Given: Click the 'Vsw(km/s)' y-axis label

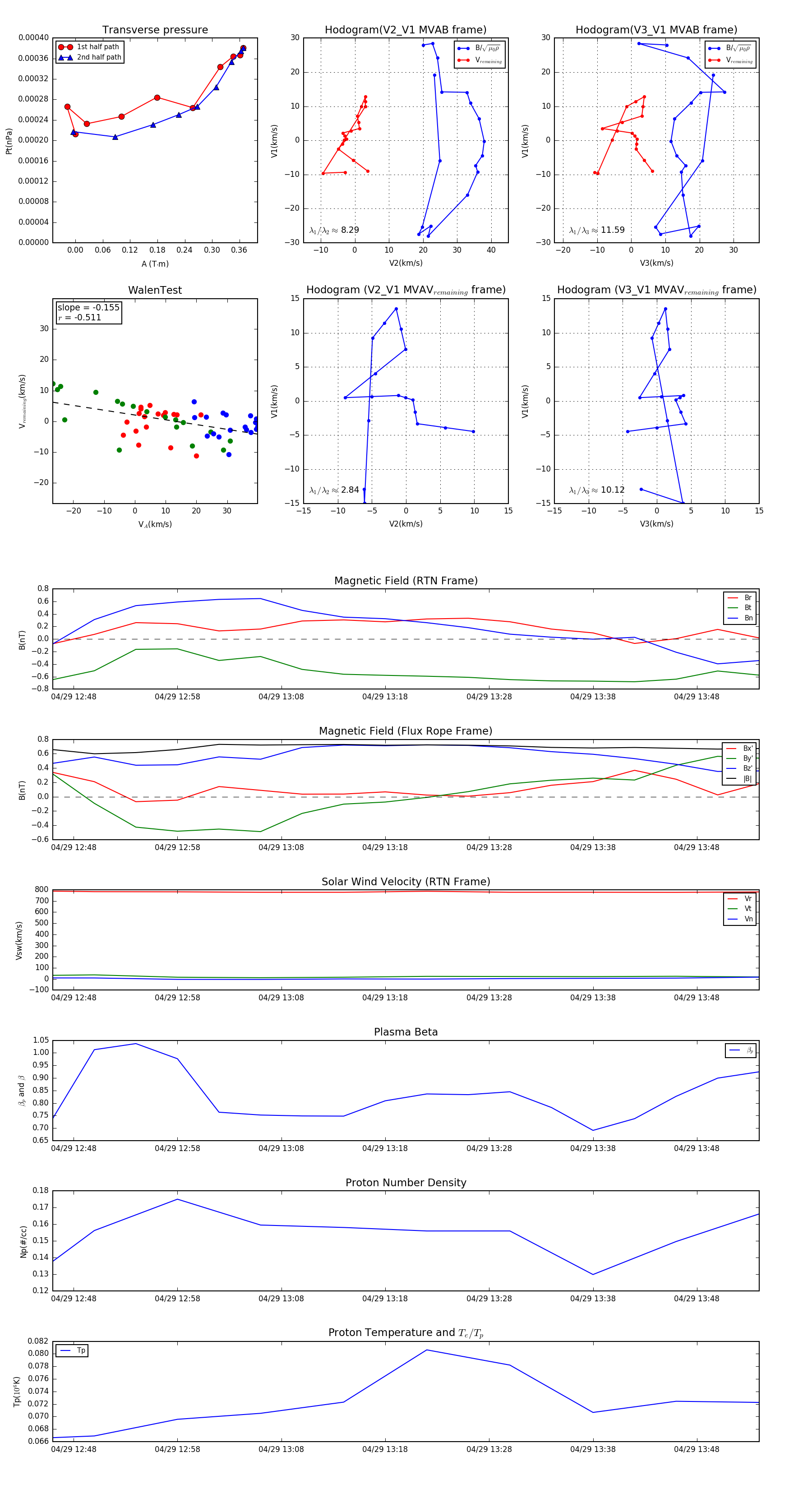Looking at the screenshot, I should tap(19, 940).
